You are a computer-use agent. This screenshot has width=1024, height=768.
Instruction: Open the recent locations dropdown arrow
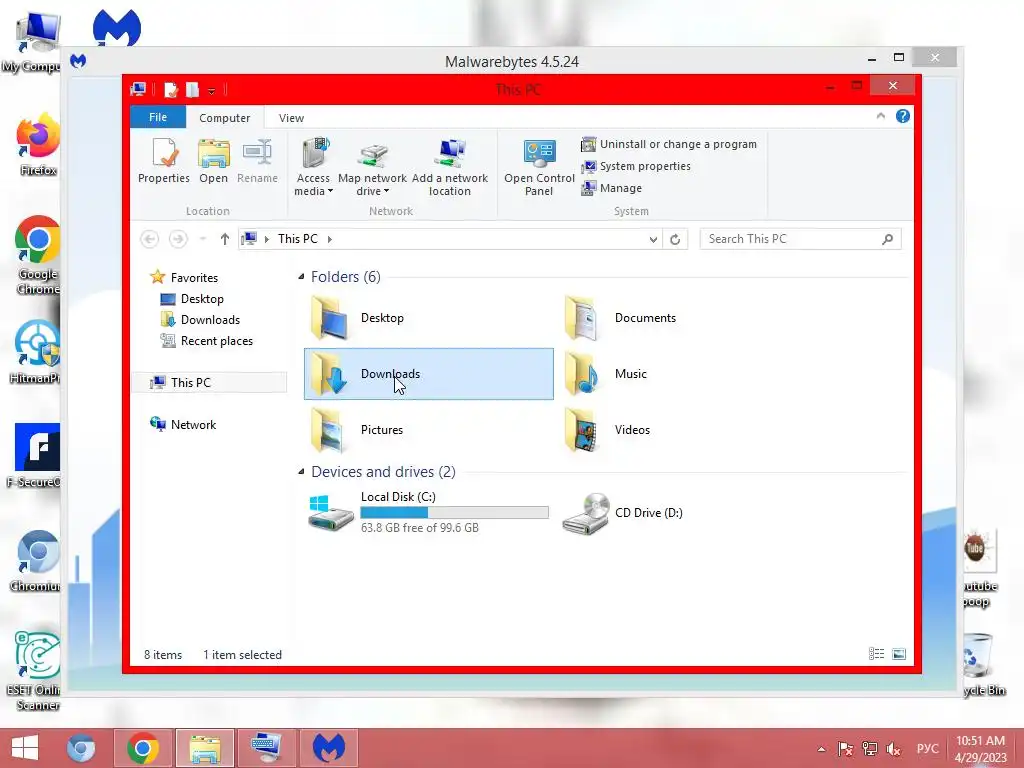pyautogui.click(x=203, y=239)
